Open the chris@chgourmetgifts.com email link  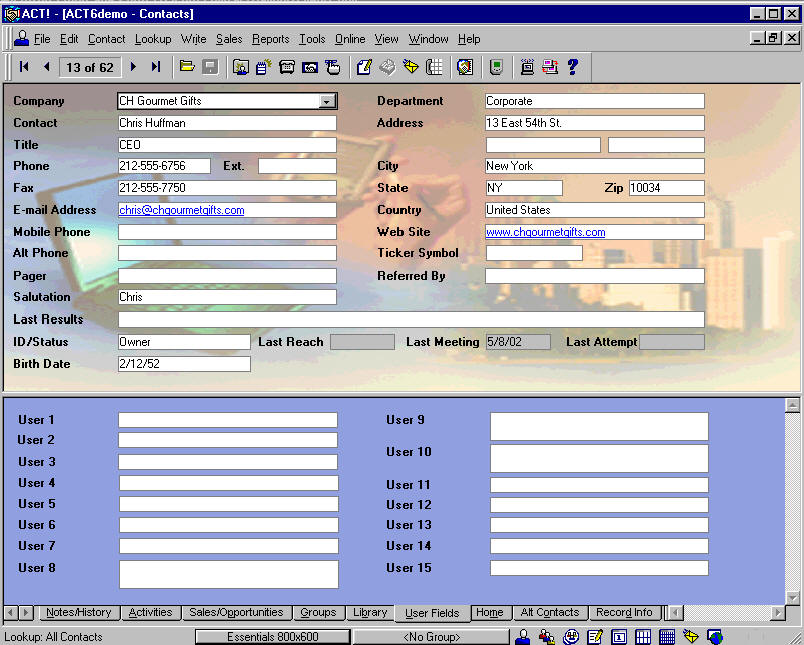pyautogui.click(x=182, y=210)
